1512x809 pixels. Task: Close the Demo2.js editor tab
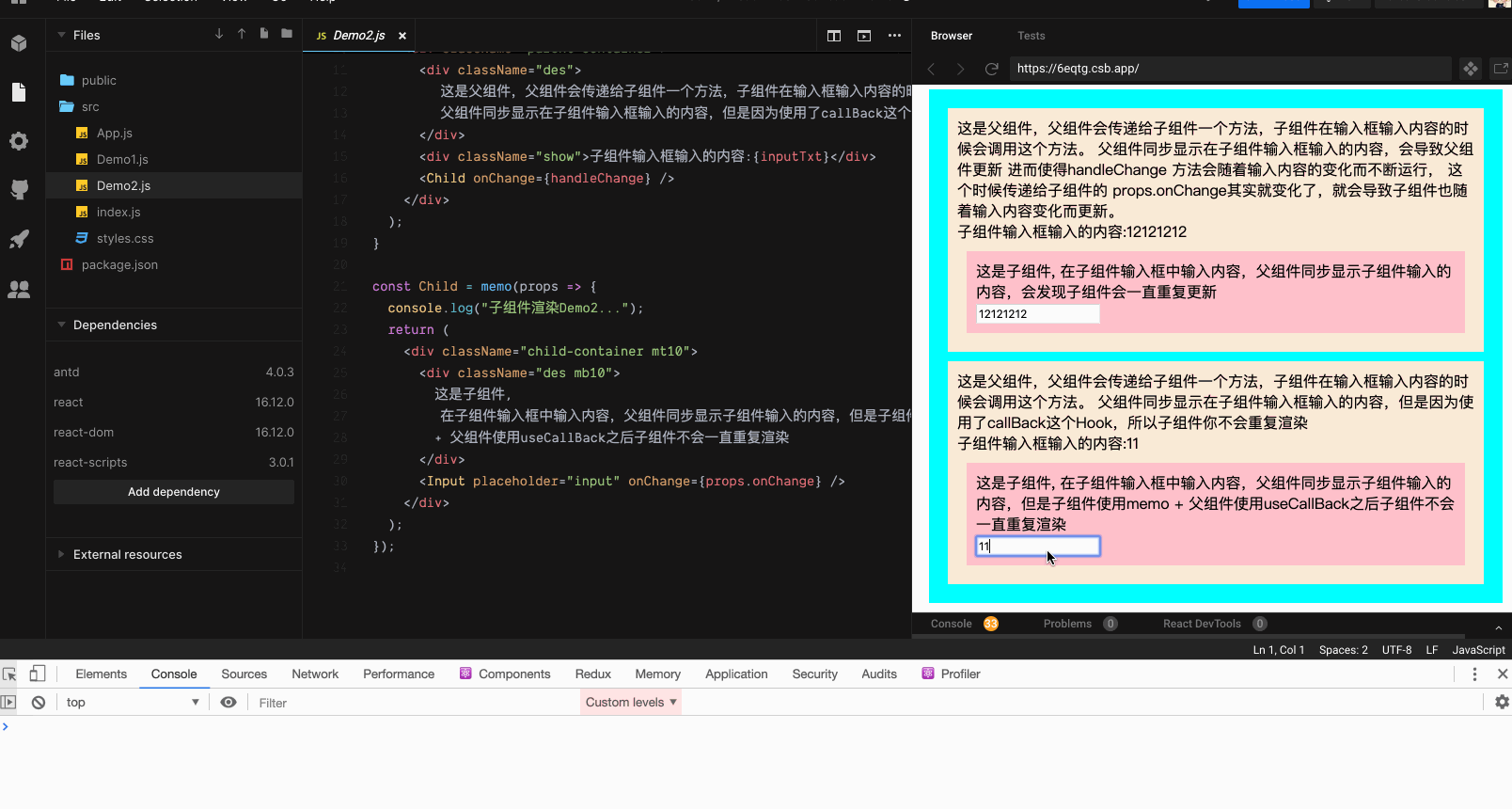(402, 36)
